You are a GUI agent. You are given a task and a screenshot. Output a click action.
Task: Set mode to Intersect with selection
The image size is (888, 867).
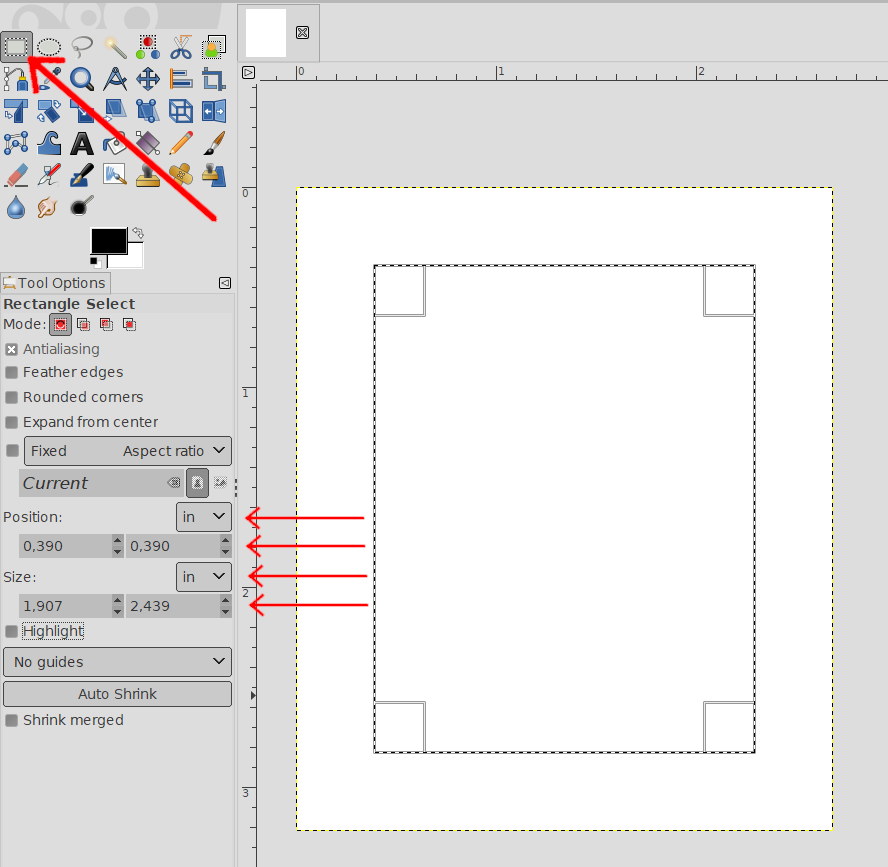click(129, 324)
